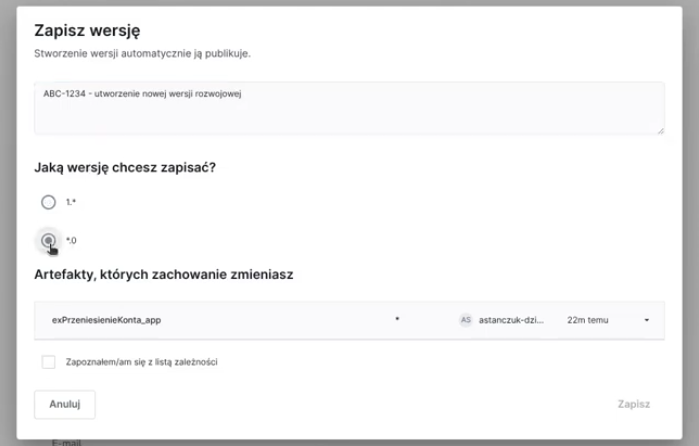Click the Jaką wersję chcesz zapisać? heading

(125, 167)
